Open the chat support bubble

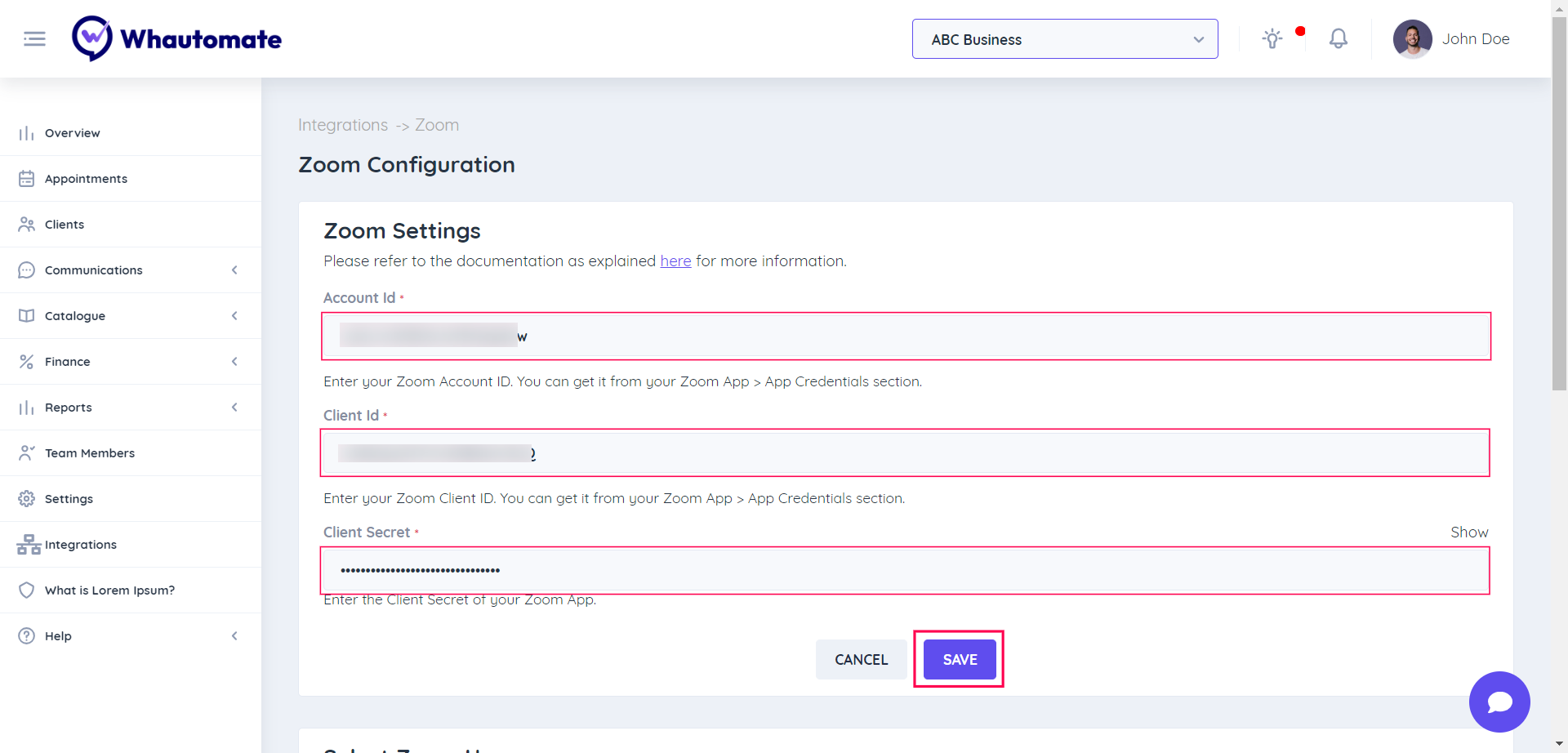(1499, 702)
